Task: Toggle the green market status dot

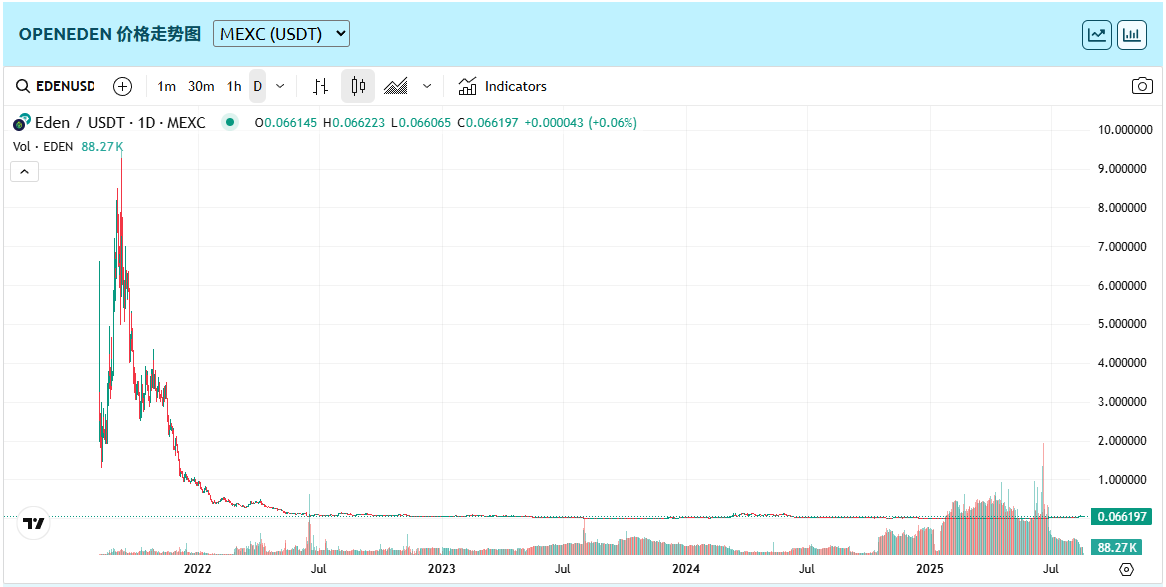Action: coord(230,122)
